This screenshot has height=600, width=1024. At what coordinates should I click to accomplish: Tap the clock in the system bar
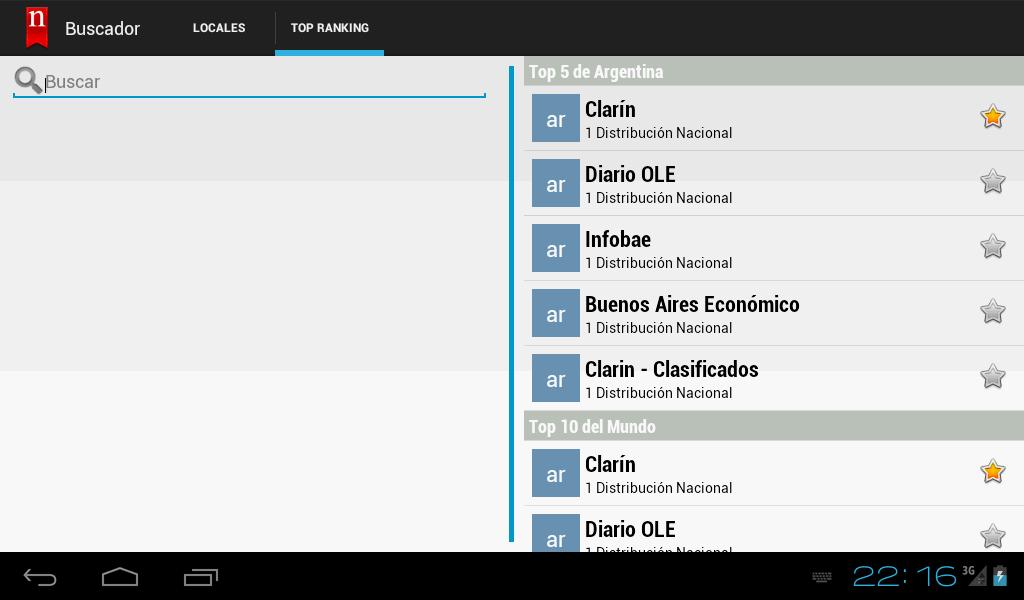(904, 576)
